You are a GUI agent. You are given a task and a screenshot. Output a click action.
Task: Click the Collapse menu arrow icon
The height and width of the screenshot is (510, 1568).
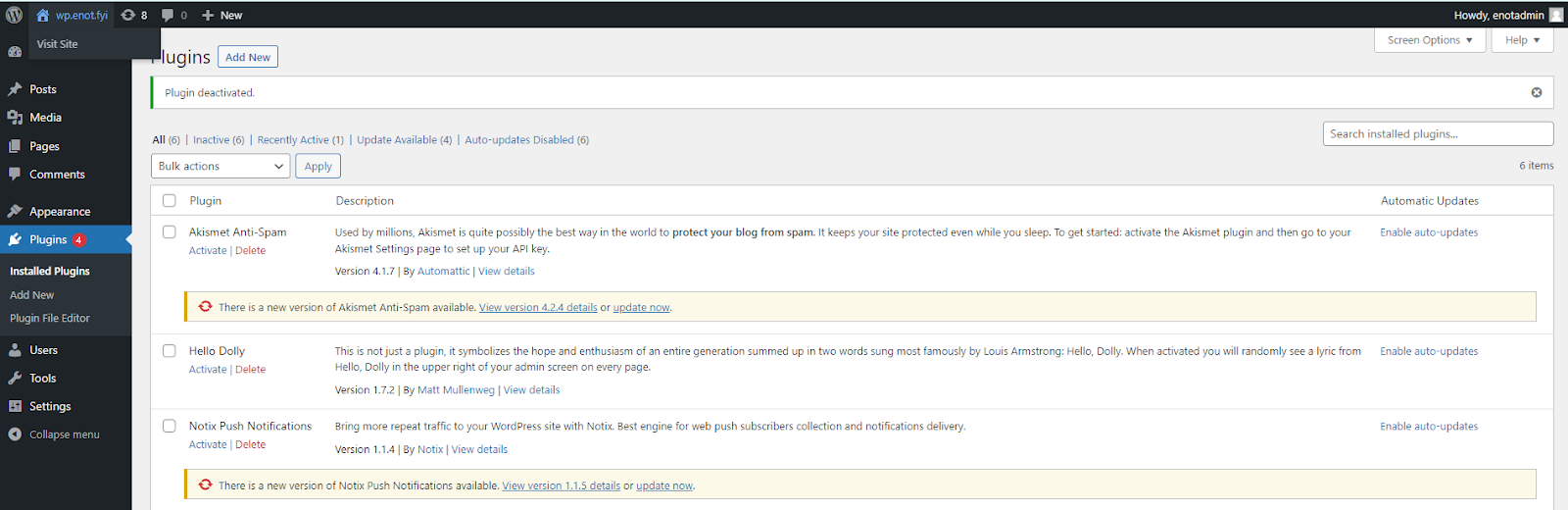point(15,434)
